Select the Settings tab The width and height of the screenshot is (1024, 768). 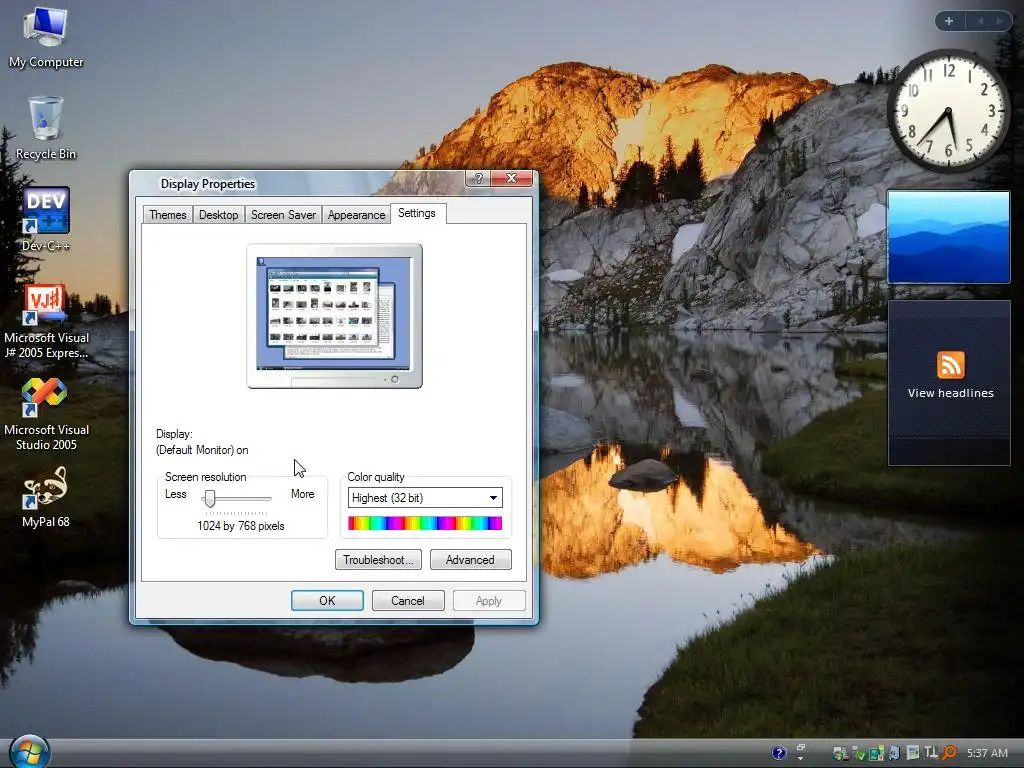[x=417, y=213]
